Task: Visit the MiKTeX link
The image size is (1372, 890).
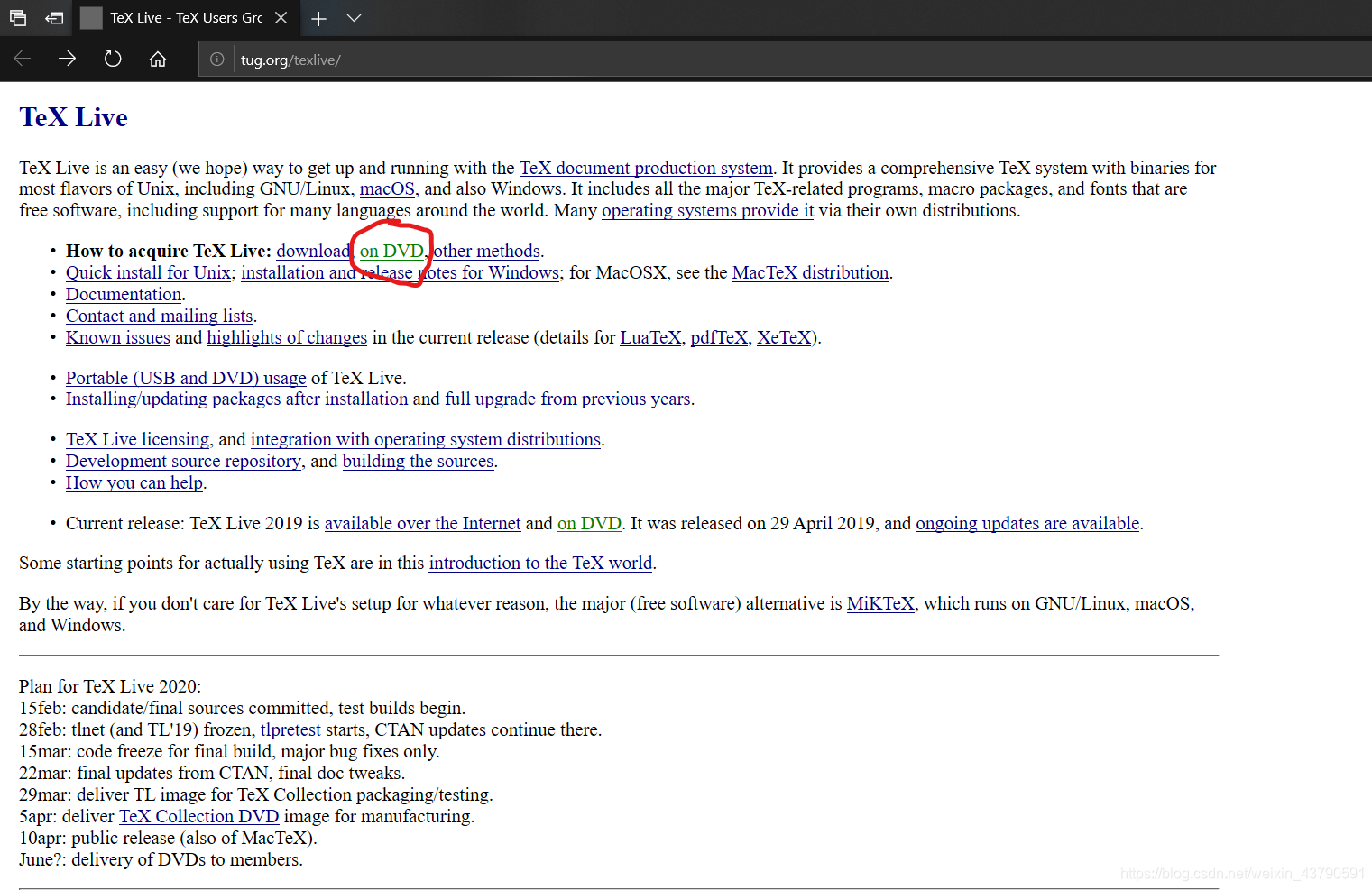Action: [x=880, y=604]
